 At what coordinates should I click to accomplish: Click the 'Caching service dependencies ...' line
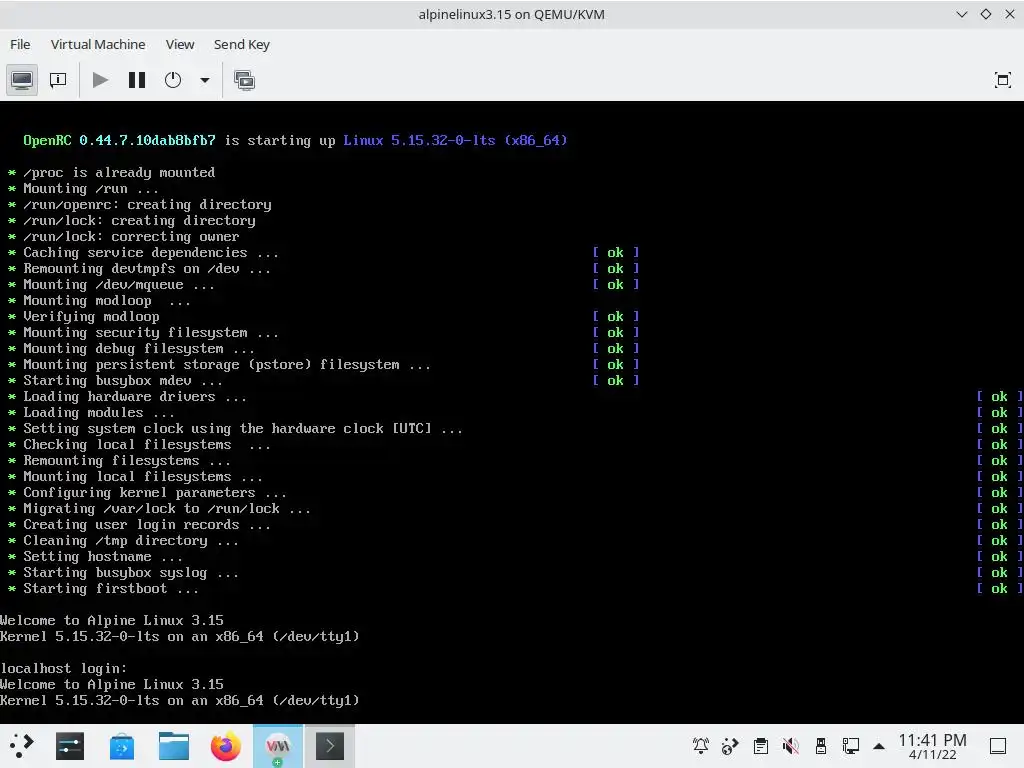(x=151, y=253)
